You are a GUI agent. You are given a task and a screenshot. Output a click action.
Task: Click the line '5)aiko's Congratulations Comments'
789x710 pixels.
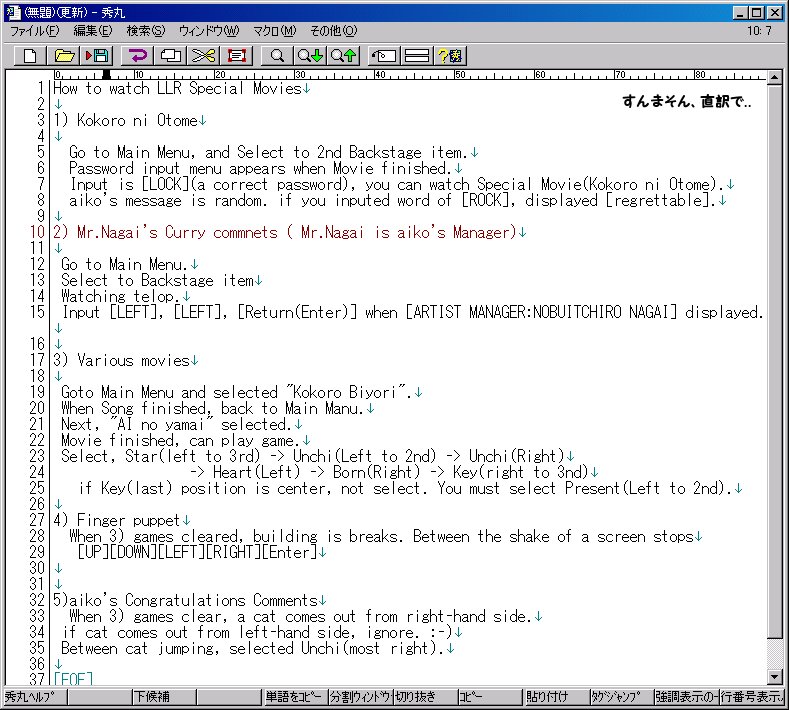pyautogui.click(x=185, y=600)
